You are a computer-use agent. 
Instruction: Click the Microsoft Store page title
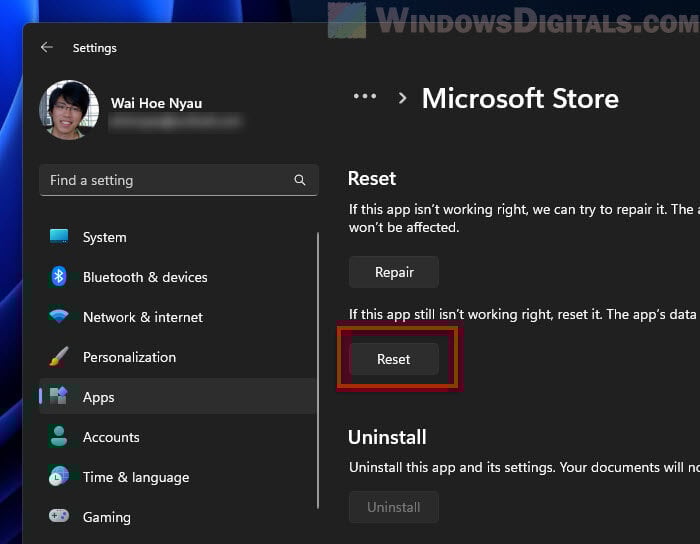[520, 98]
